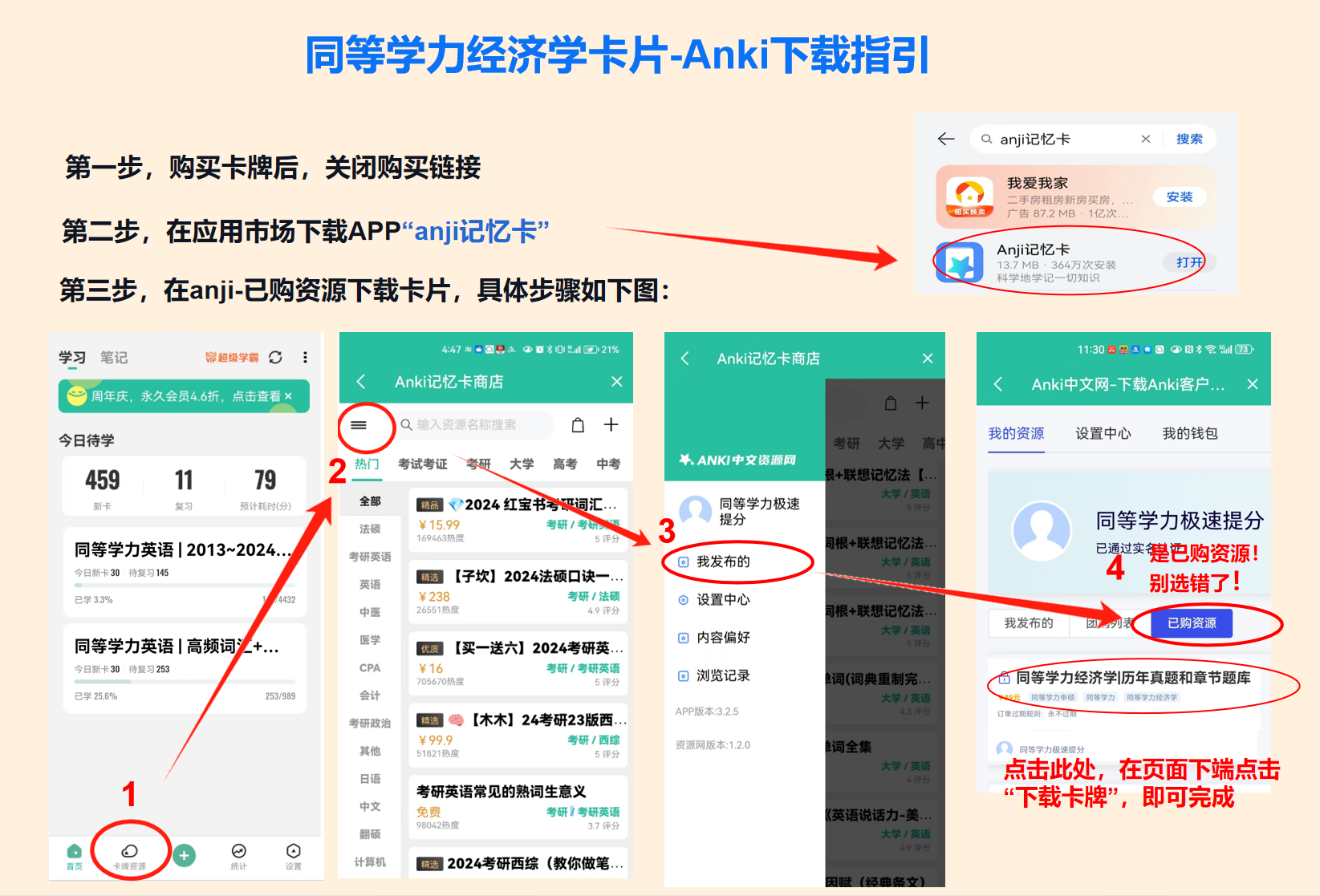This screenshot has height=896, width=1320.
Task: Open 考研英语常见的熟词生意义 free listing
Action: (518, 807)
